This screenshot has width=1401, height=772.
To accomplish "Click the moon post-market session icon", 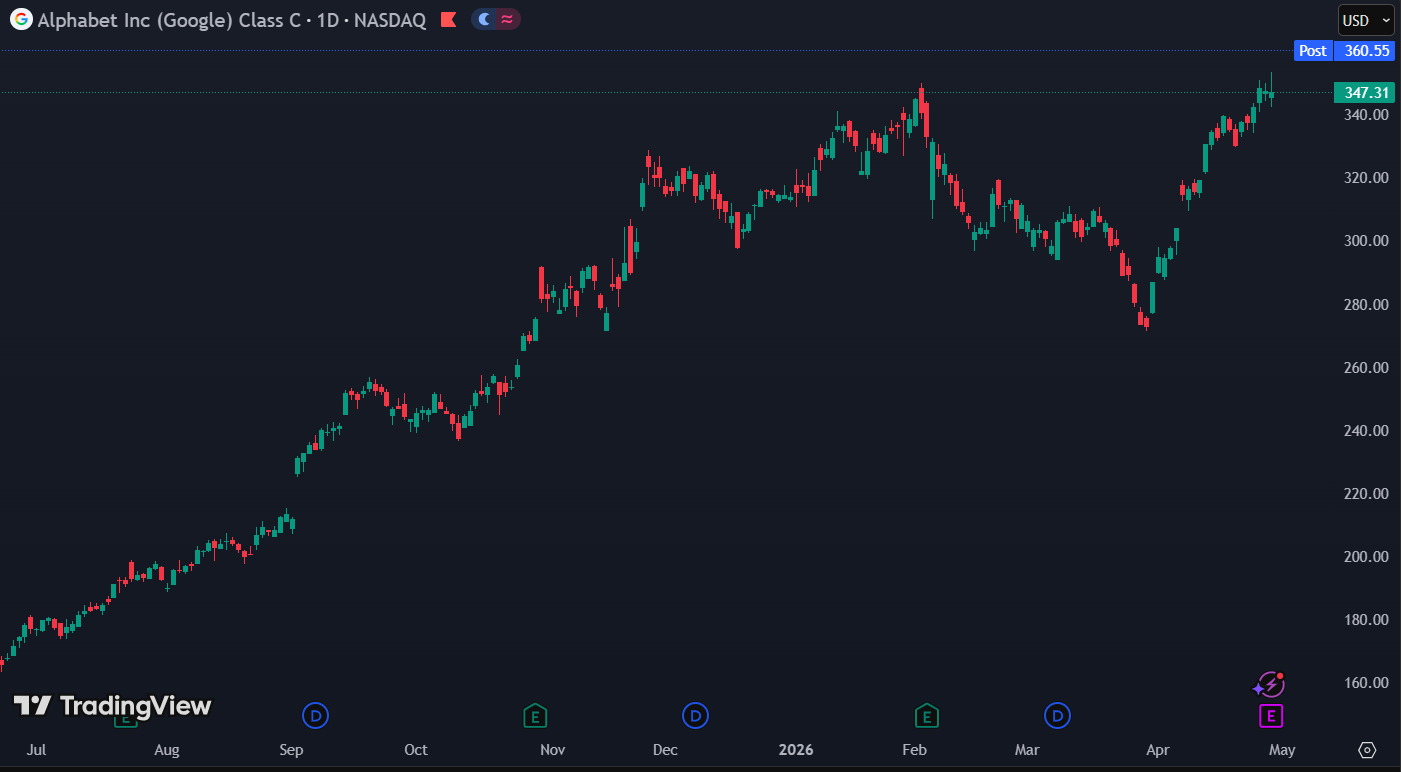I will click(485, 19).
